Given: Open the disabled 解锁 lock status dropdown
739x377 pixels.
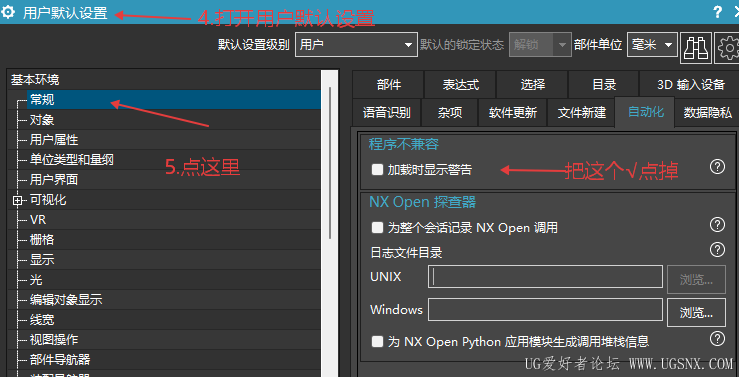Looking at the screenshot, I should click(x=540, y=45).
